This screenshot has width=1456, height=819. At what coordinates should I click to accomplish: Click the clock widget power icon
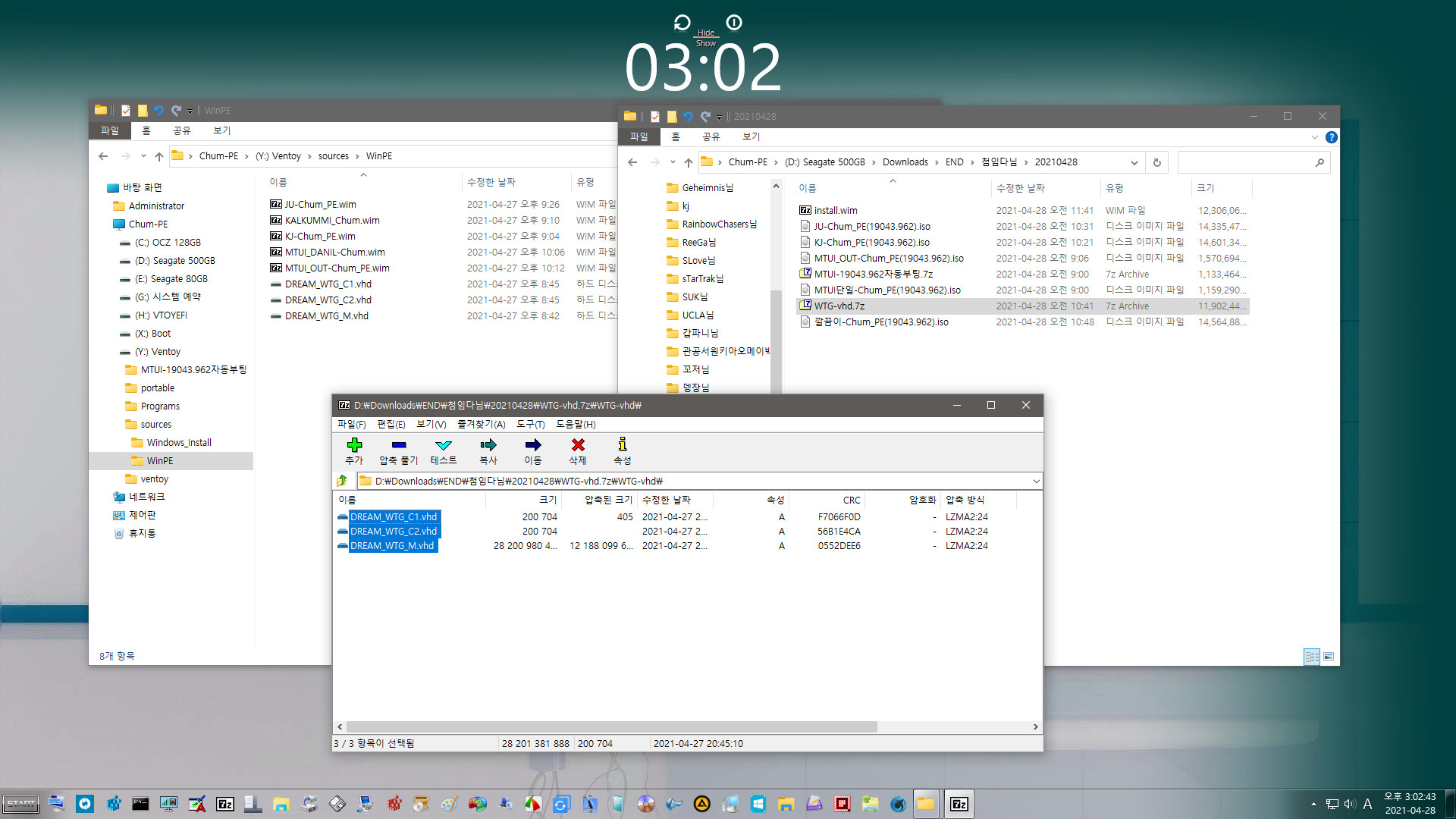(x=734, y=23)
